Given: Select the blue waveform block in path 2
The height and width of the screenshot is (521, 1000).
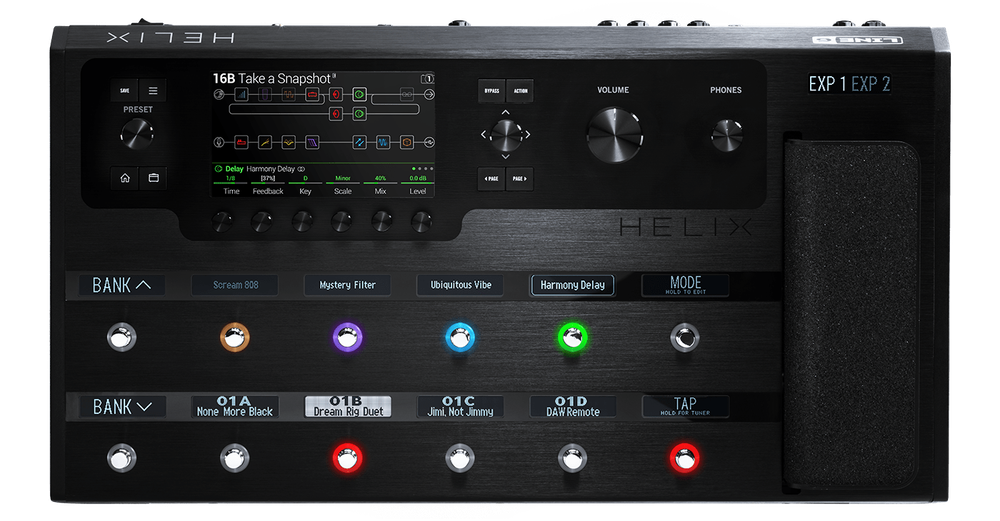Looking at the screenshot, I should tap(383, 142).
